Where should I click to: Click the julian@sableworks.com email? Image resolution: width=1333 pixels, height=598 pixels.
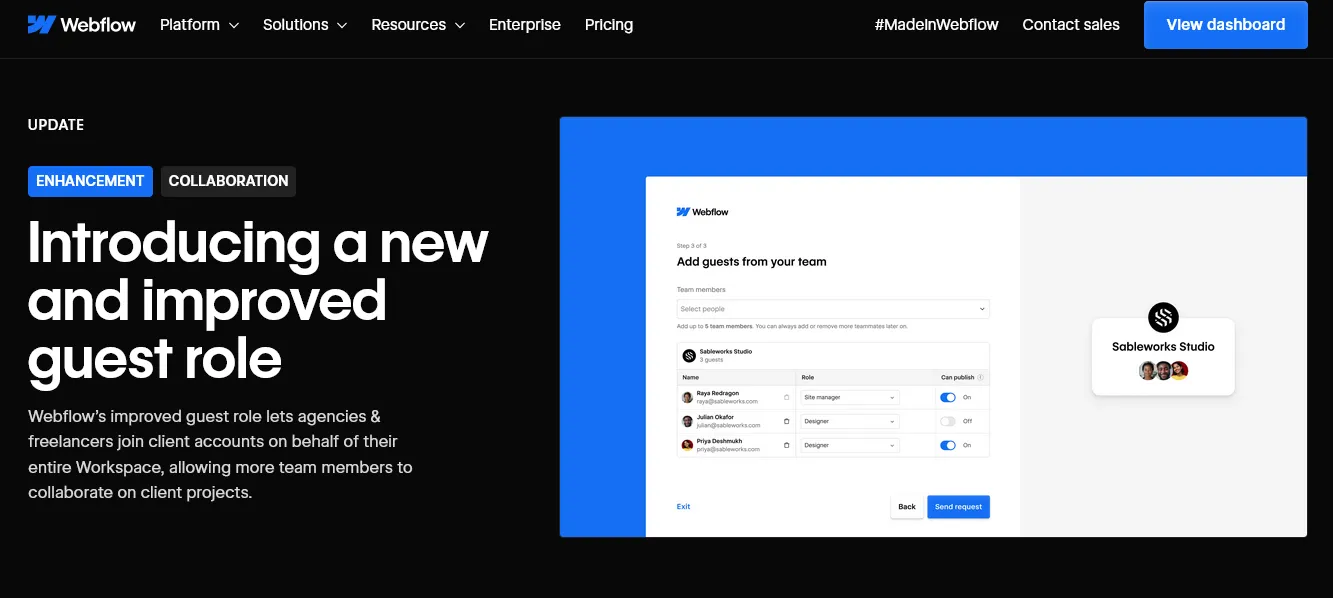click(729, 425)
